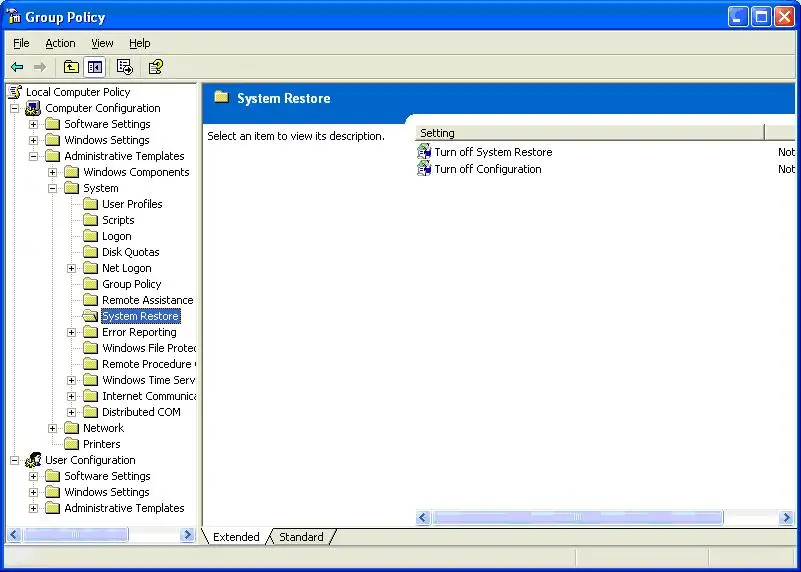Select the Turn off System Restore policy icon
The height and width of the screenshot is (572, 801).
tap(424, 152)
